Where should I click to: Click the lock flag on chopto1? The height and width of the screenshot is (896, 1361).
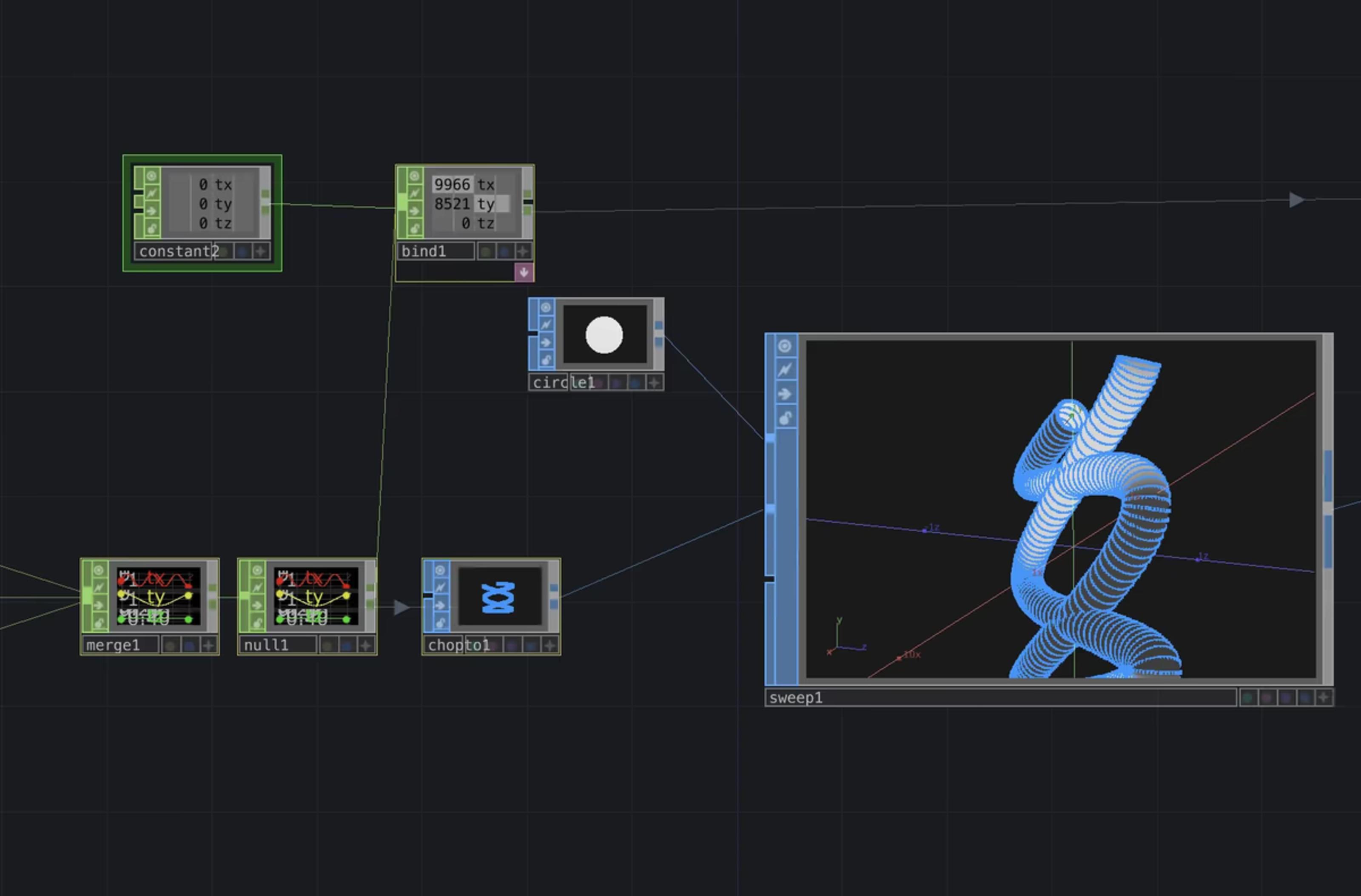[x=440, y=623]
